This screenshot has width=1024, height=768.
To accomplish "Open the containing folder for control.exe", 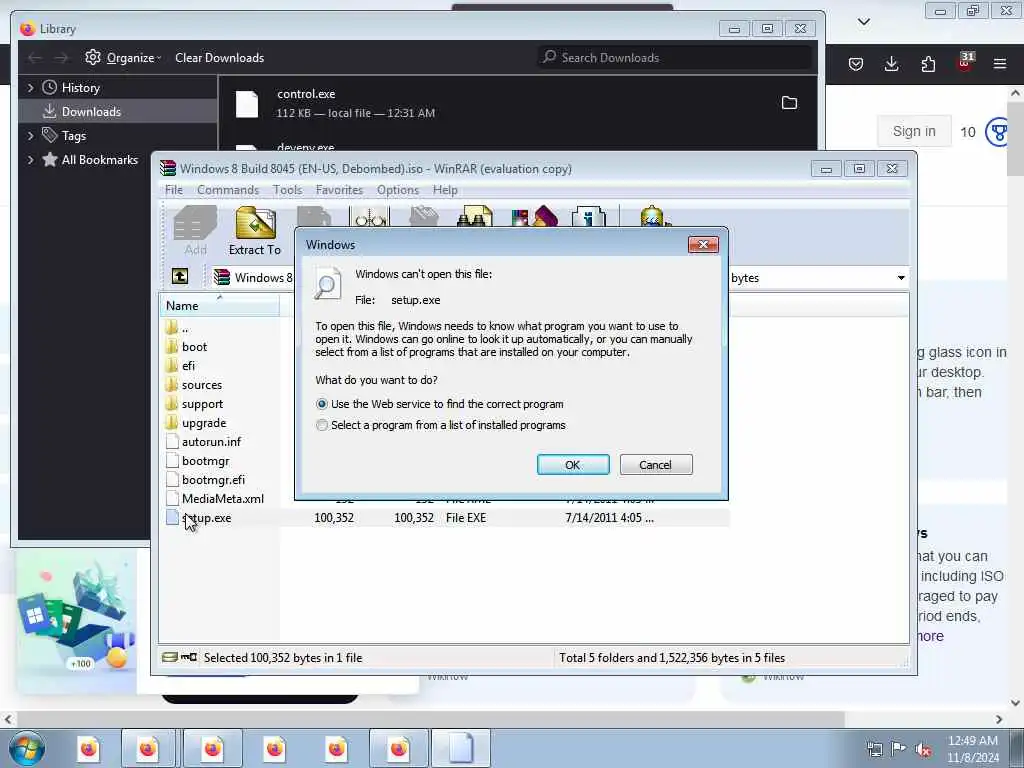I will (790, 103).
